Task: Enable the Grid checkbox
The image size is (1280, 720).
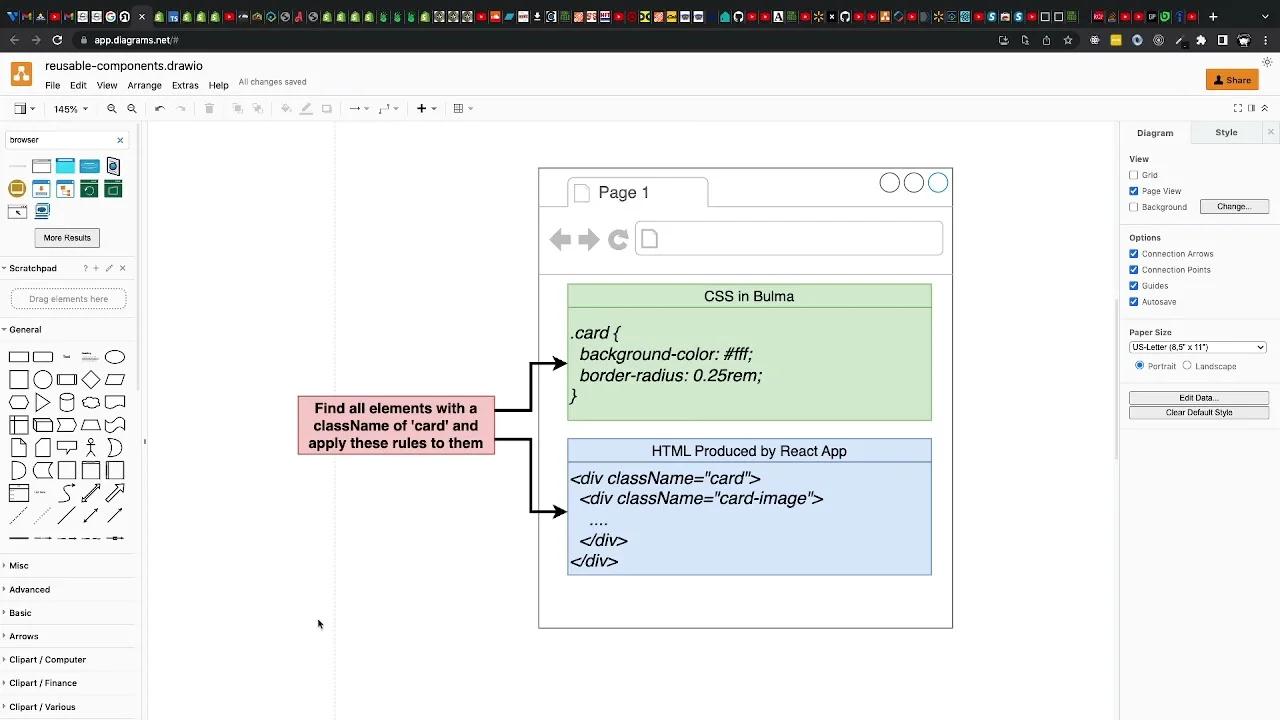Action: 1135,174
